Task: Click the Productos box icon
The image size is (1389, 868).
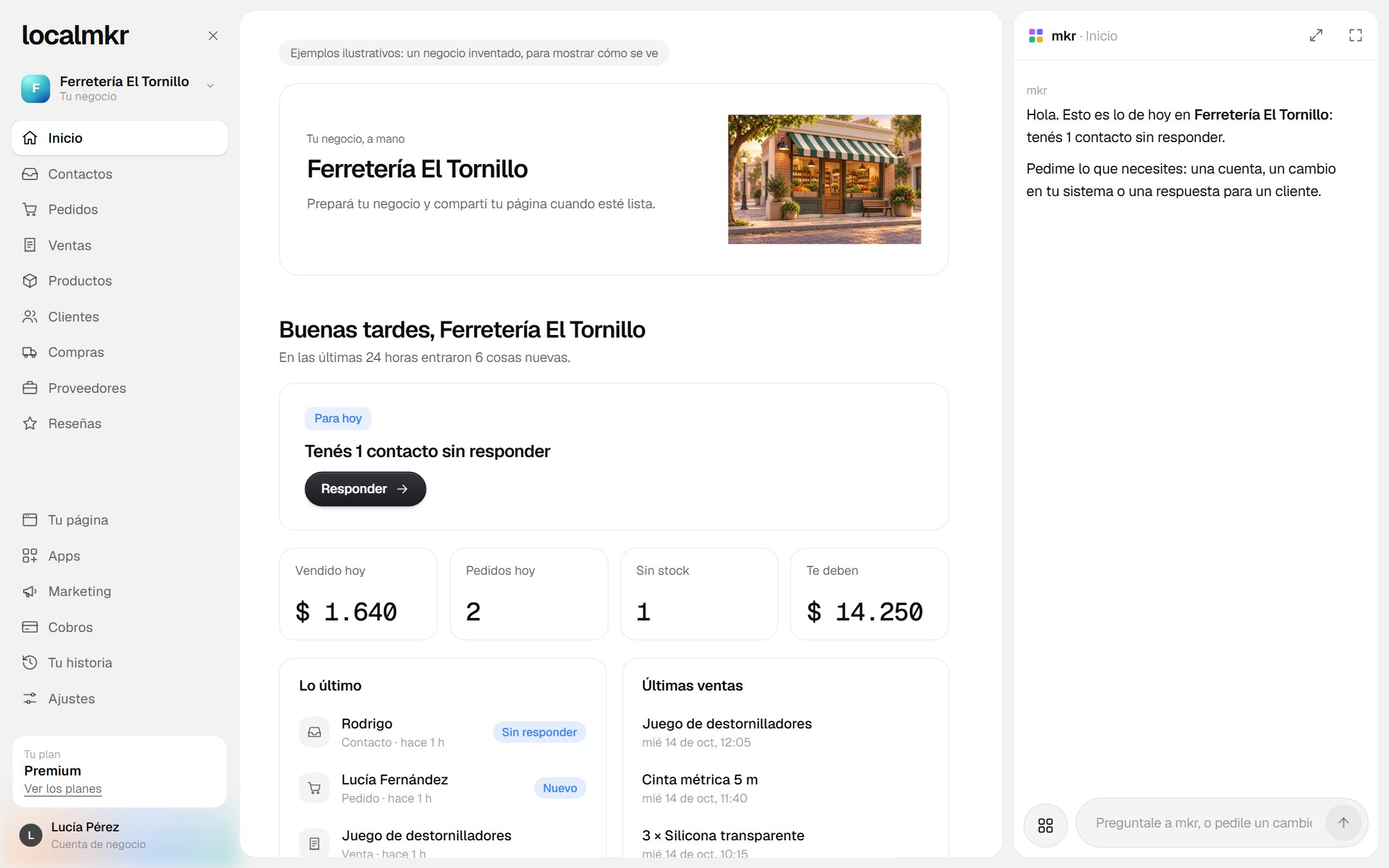Action: point(30,280)
